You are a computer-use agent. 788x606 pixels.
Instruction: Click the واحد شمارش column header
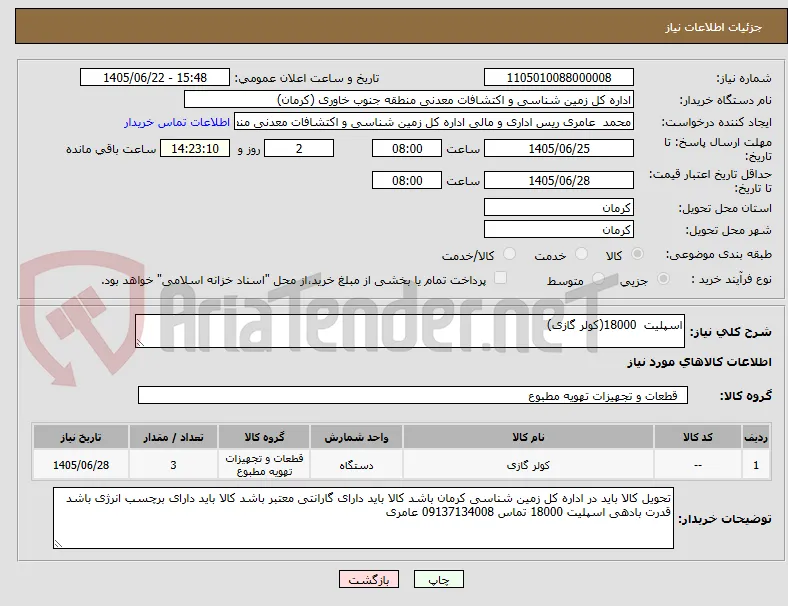point(356,437)
